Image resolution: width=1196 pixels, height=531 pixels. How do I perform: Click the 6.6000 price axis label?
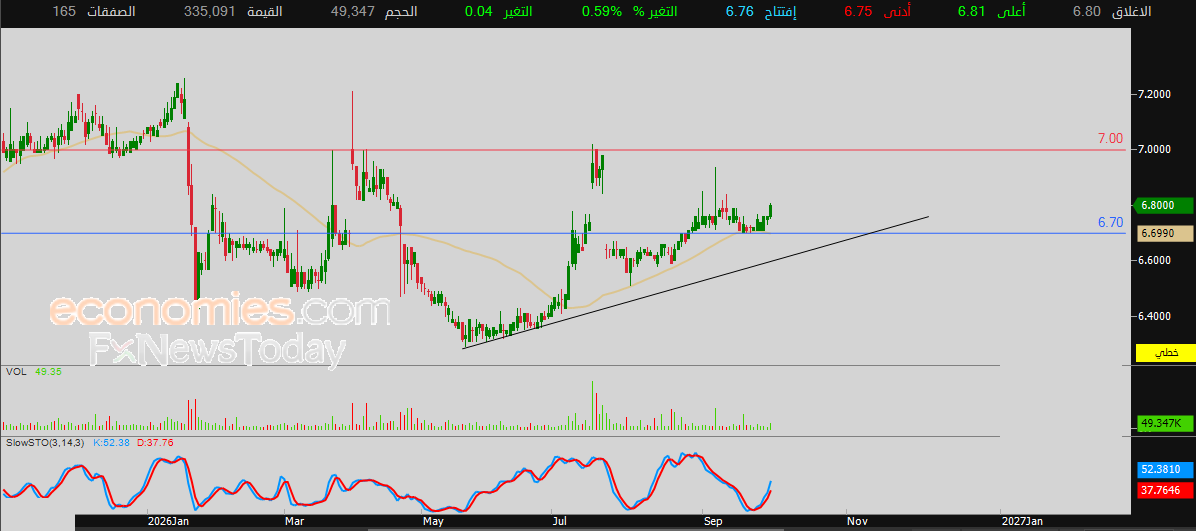pos(1154,260)
